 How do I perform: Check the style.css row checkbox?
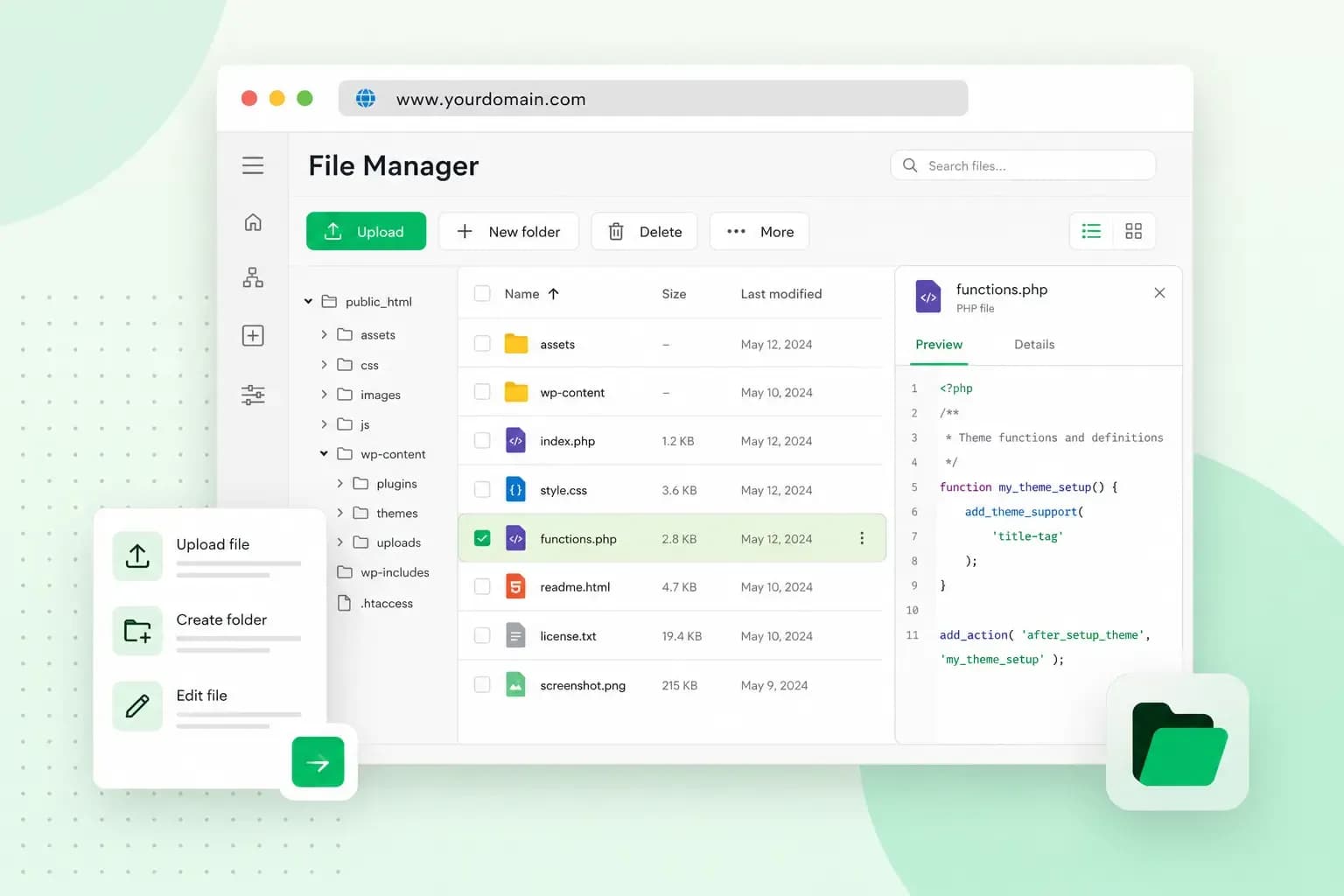[x=482, y=490]
